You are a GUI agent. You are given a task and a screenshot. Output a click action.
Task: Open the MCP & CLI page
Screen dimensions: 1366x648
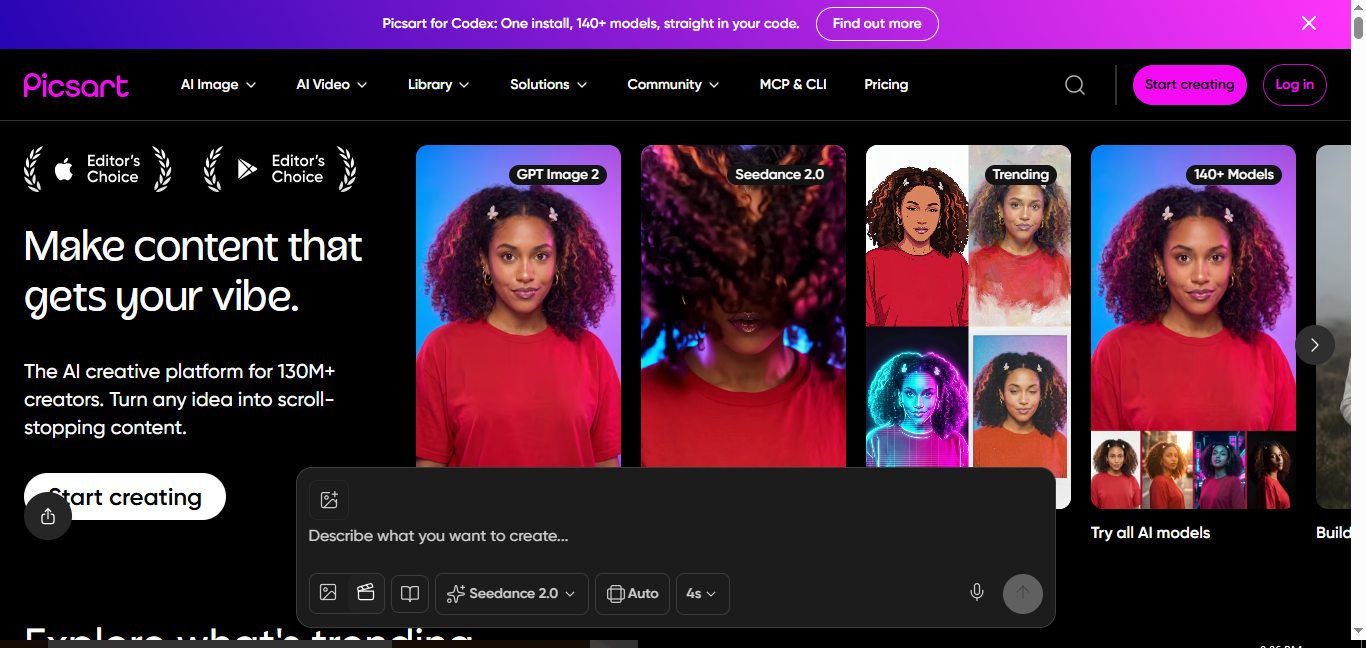click(793, 85)
